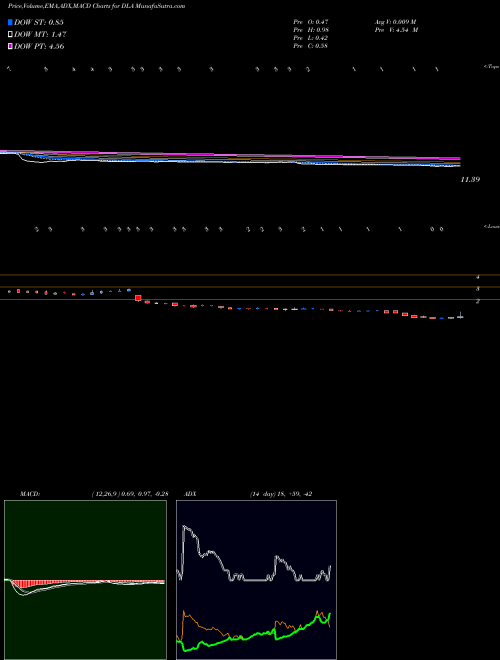Viewport: 500px width, 660px height.
Task: Click the magenta DOW PT legend swatch
Action: tap(11, 46)
